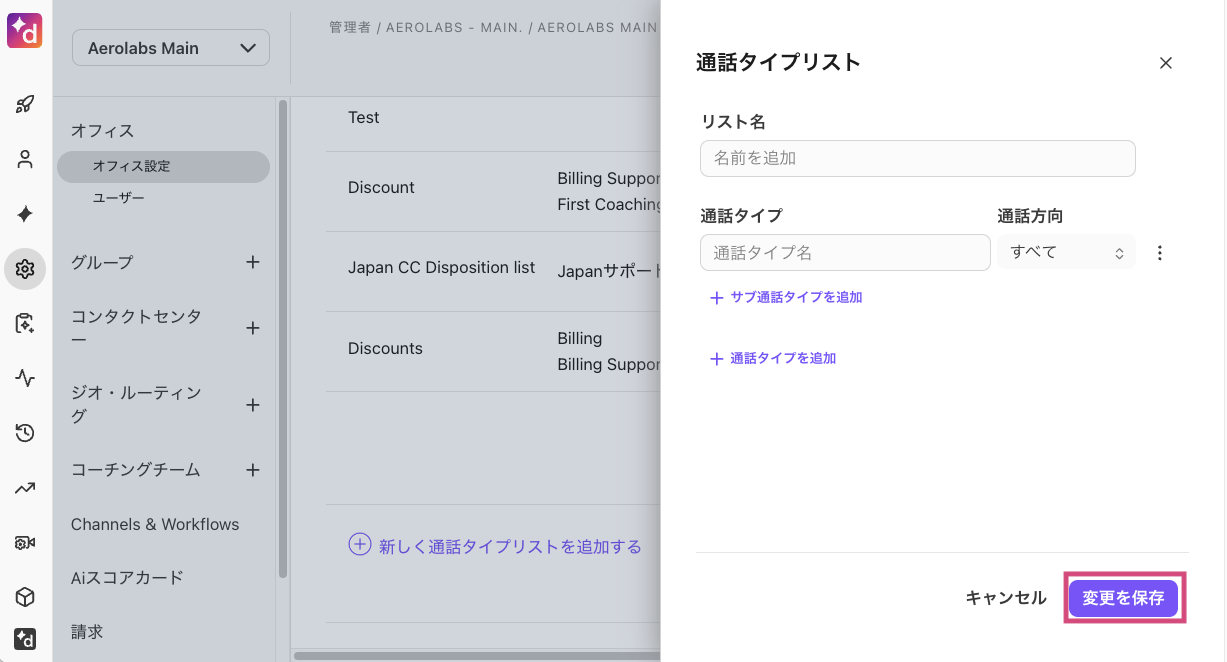Screen dimensions: 1227x662
Task: Open the meetings video camera icon
Action: coord(24,542)
